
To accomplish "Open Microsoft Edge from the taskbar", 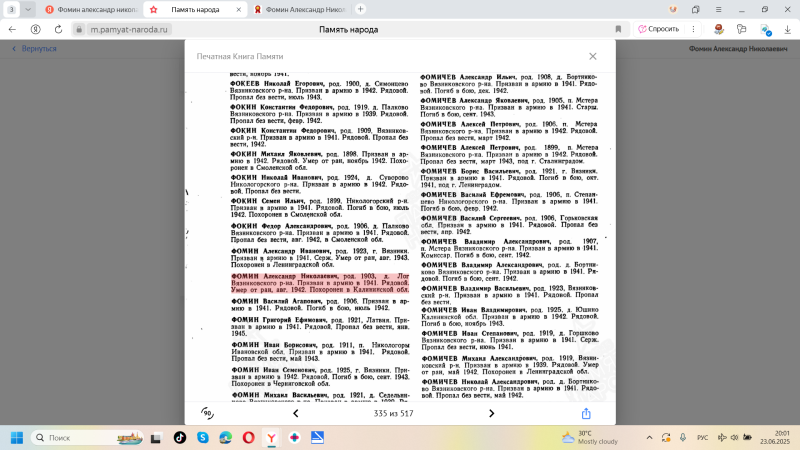I will pyautogui.click(x=226, y=438).
